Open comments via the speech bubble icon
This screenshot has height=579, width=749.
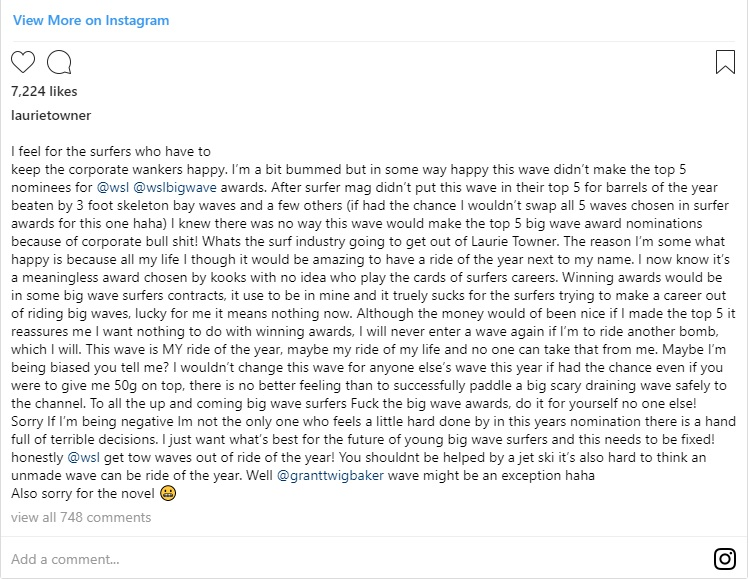coord(59,62)
